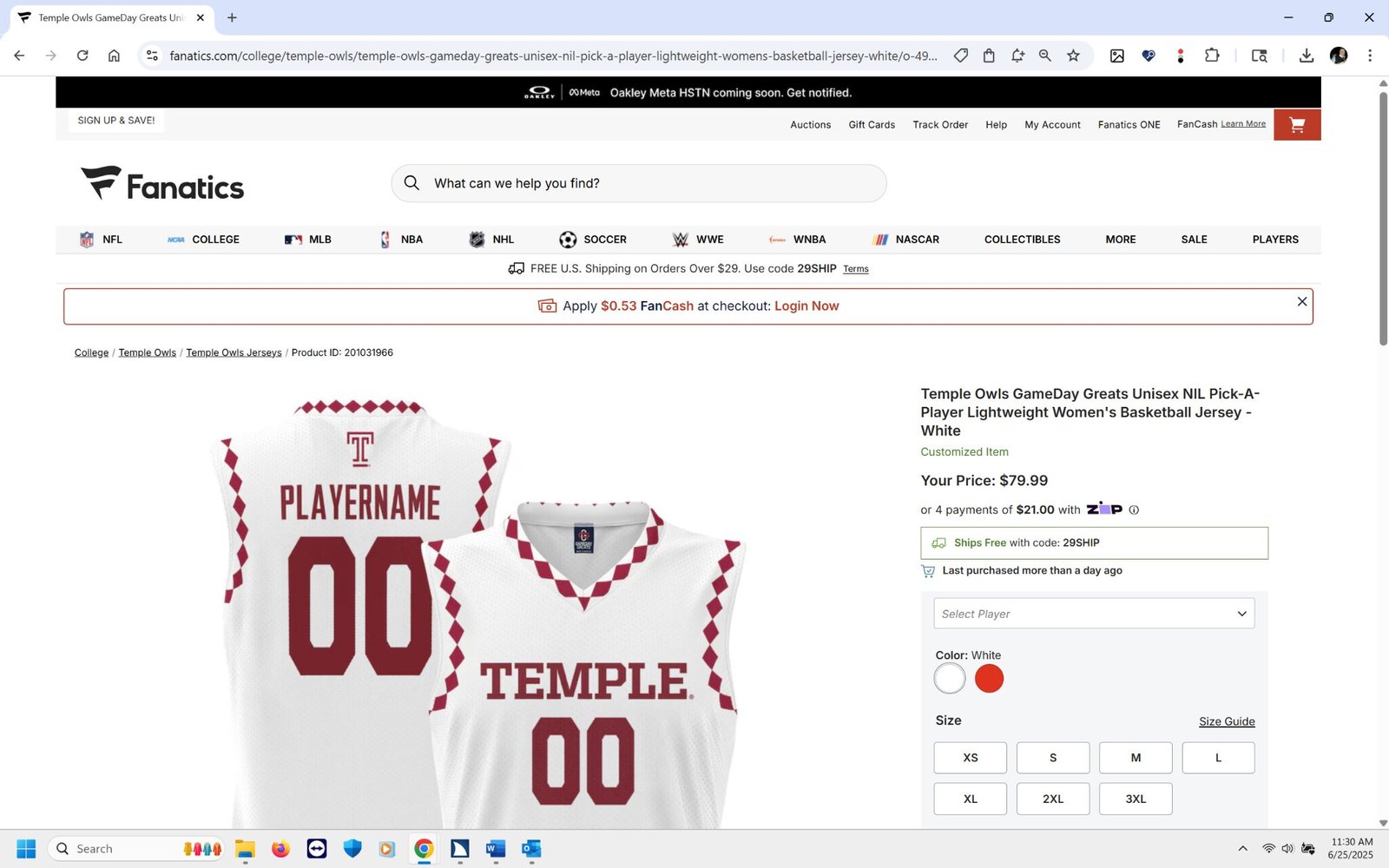Open My Account link

(1052, 125)
